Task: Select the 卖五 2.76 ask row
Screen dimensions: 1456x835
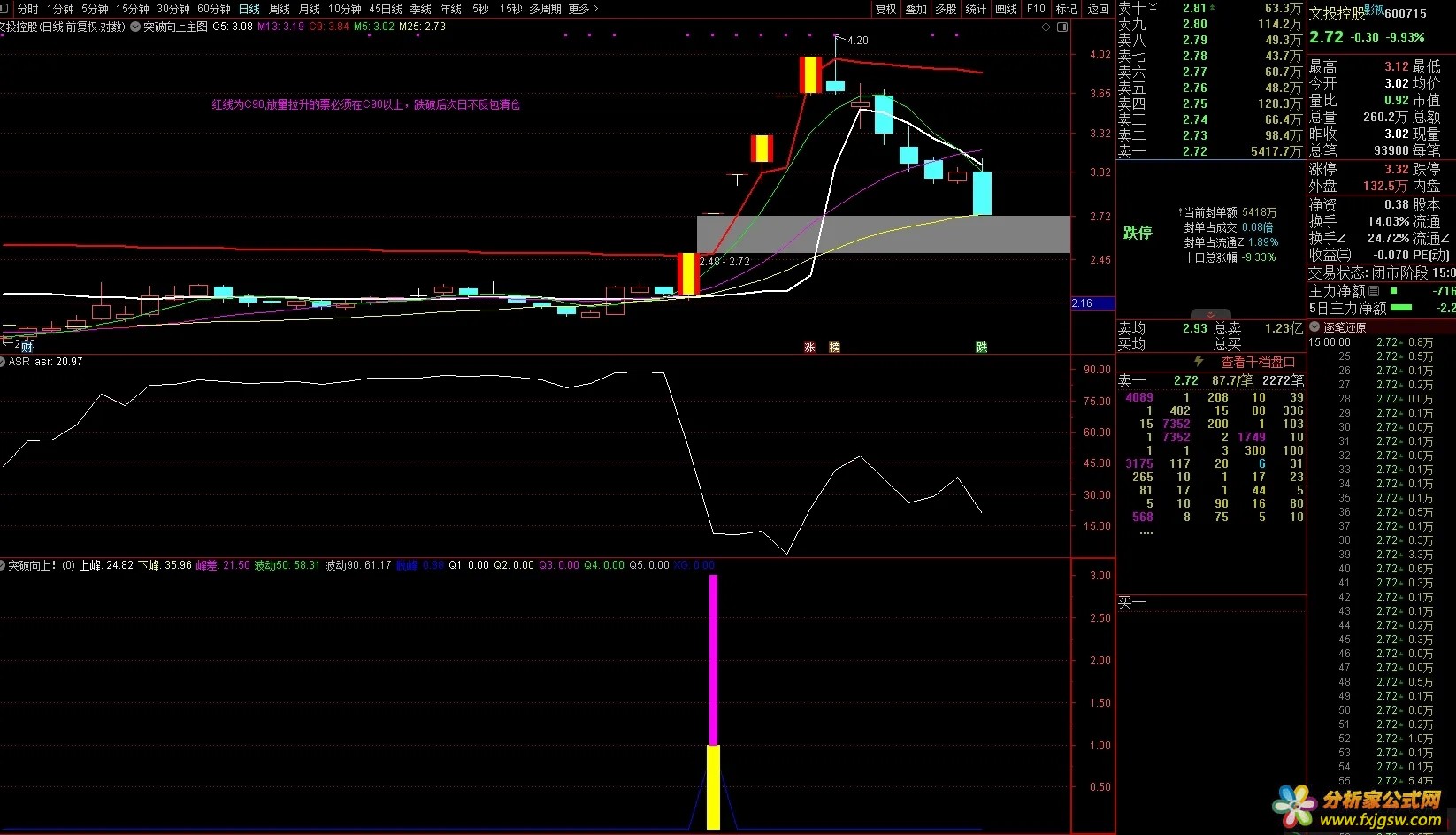Action: (1210, 88)
